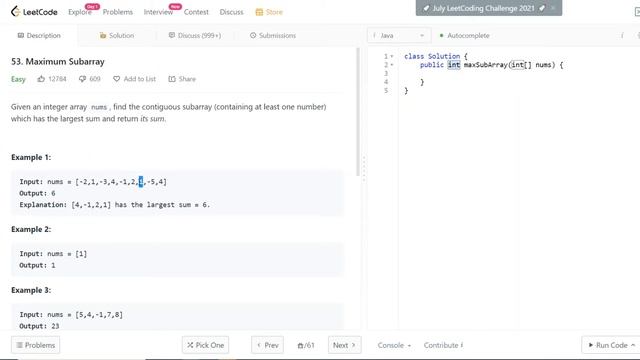Click the panel divider drag handle

[x=364, y=168]
